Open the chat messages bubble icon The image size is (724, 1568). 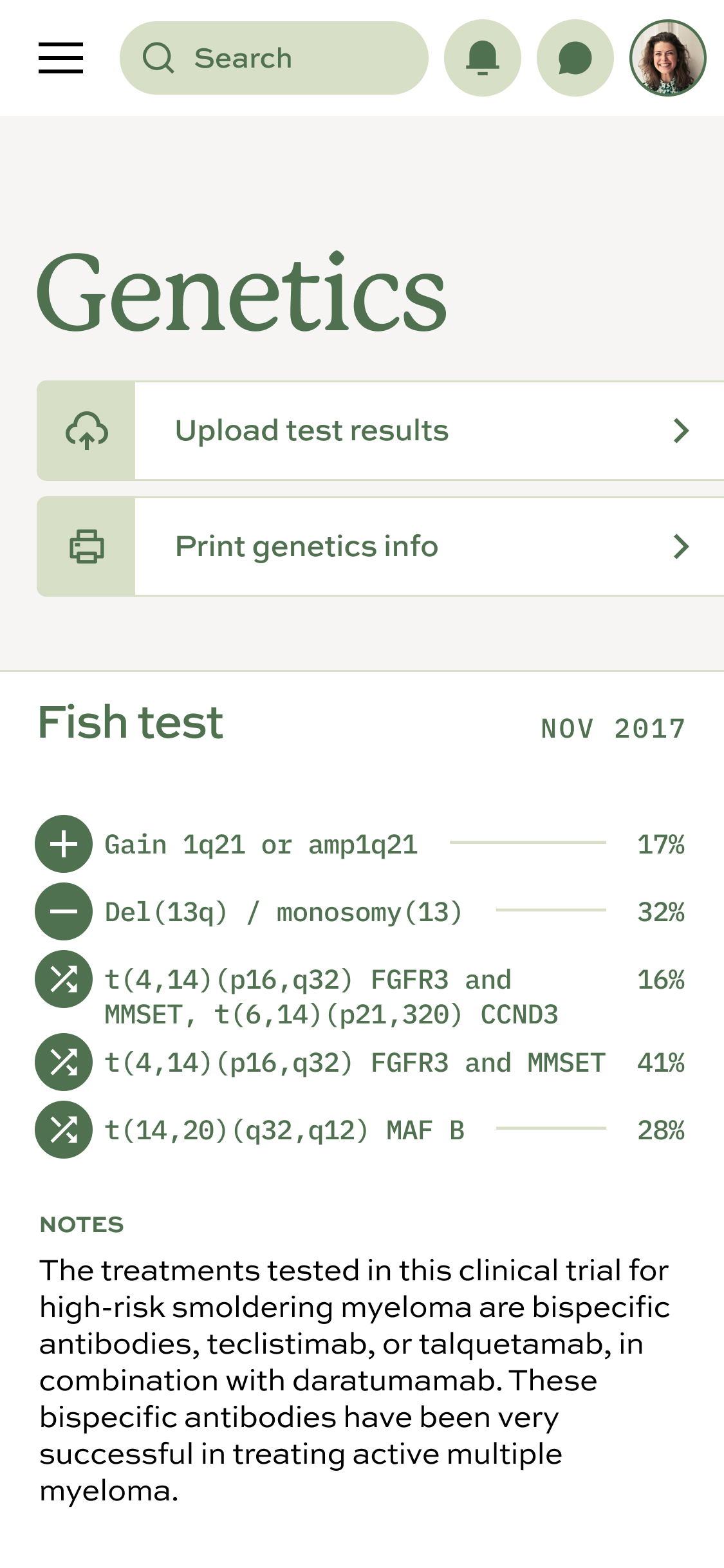[x=575, y=58]
